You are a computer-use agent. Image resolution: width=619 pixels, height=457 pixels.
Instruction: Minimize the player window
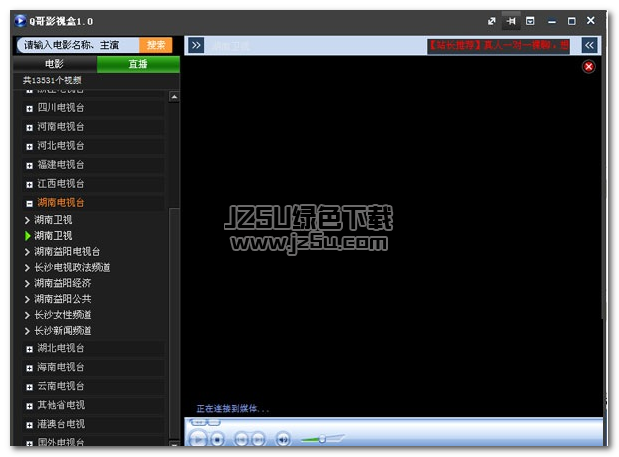[x=552, y=22]
